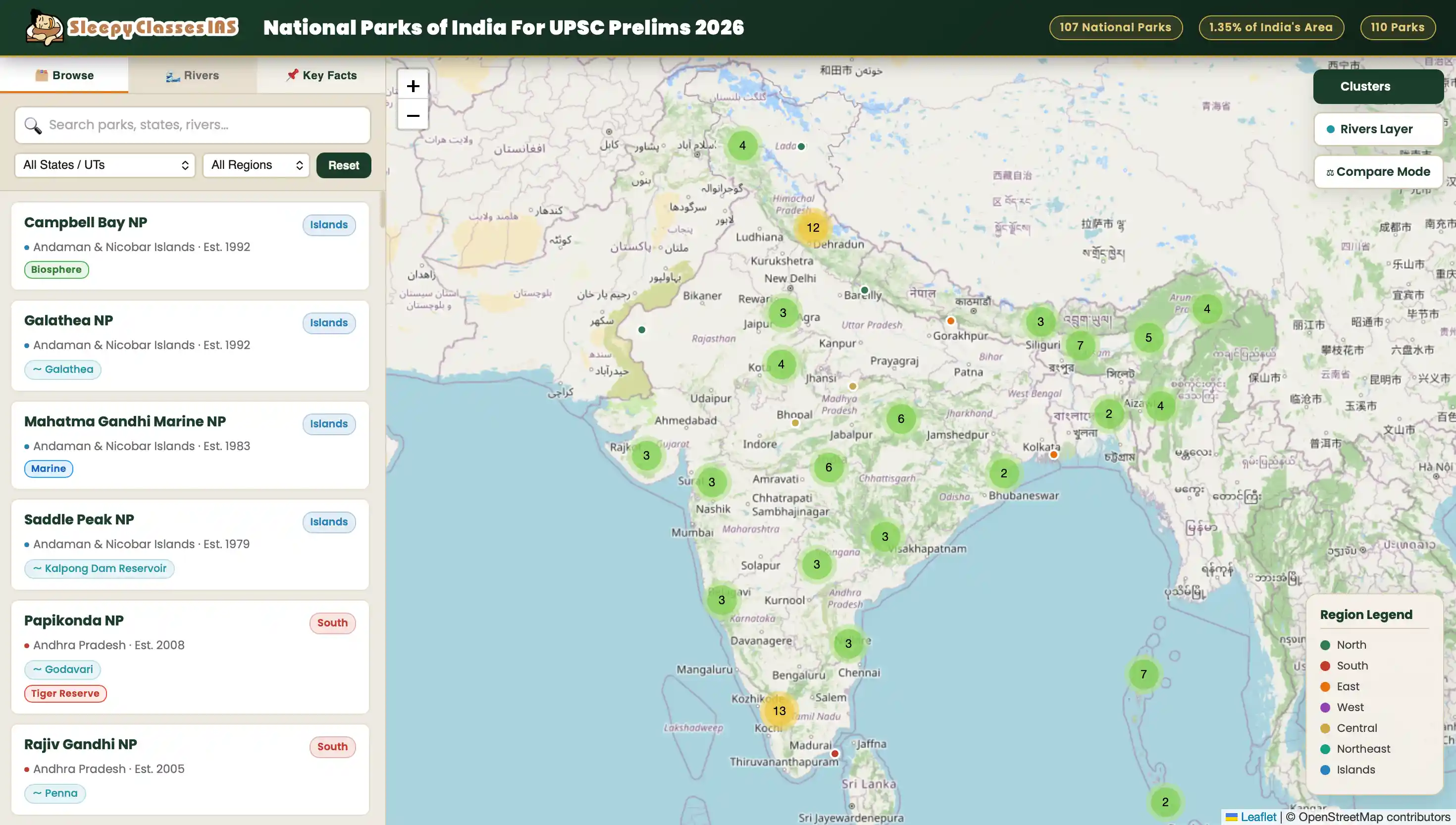Image resolution: width=1456 pixels, height=825 pixels.
Task: Select the Galathea NP card
Action: click(190, 345)
